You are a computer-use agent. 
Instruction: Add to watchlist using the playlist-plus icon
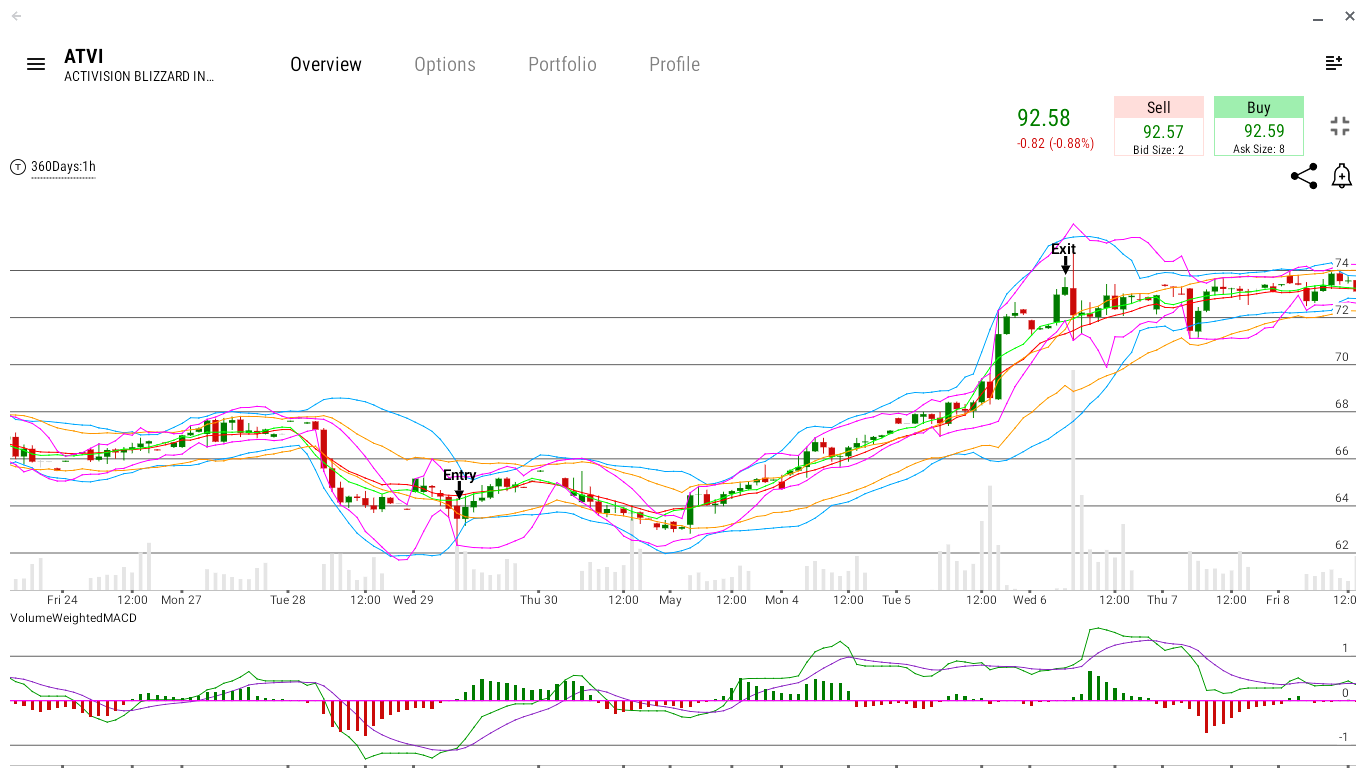pyautogui.click(x=1334, y=63)
